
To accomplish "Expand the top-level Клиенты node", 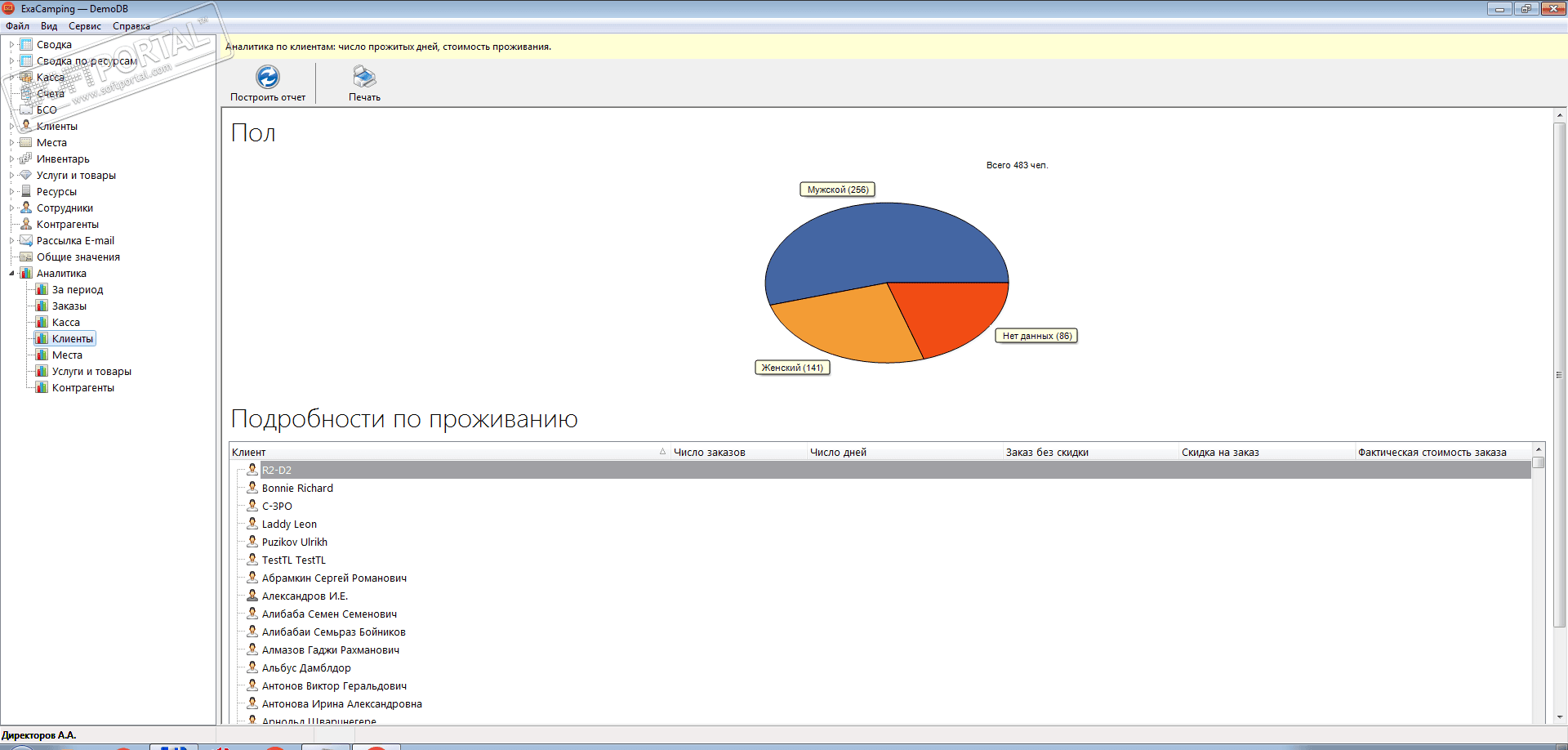I will [11, 126].
